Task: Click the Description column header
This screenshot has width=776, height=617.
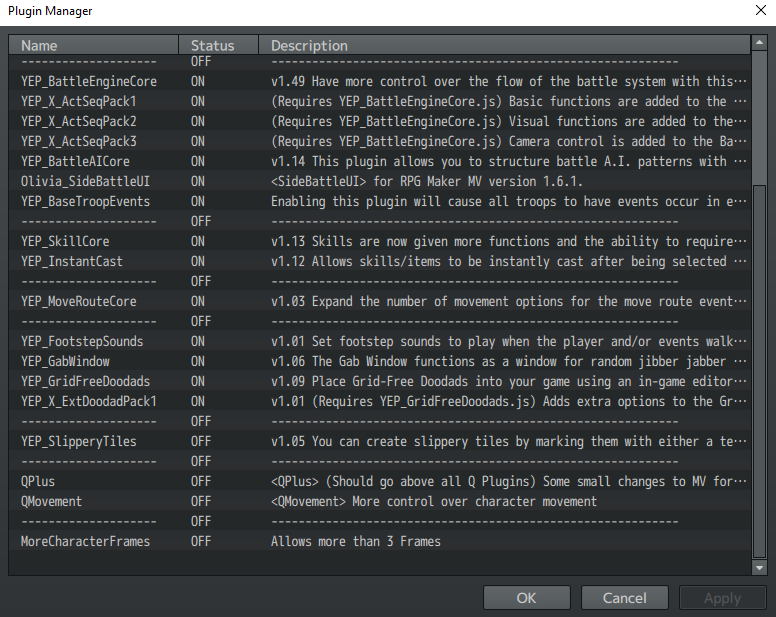Action: [x=504, y=45]
